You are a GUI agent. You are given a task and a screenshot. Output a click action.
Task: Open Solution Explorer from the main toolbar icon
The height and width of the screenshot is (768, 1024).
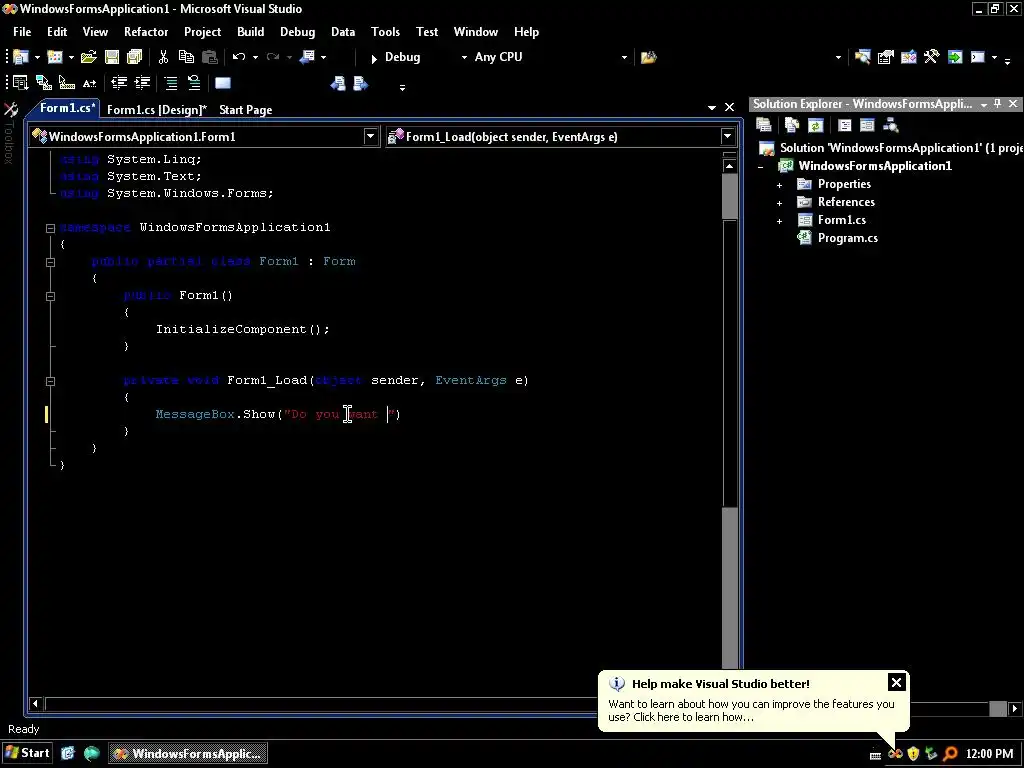click(x=862, y=57)
